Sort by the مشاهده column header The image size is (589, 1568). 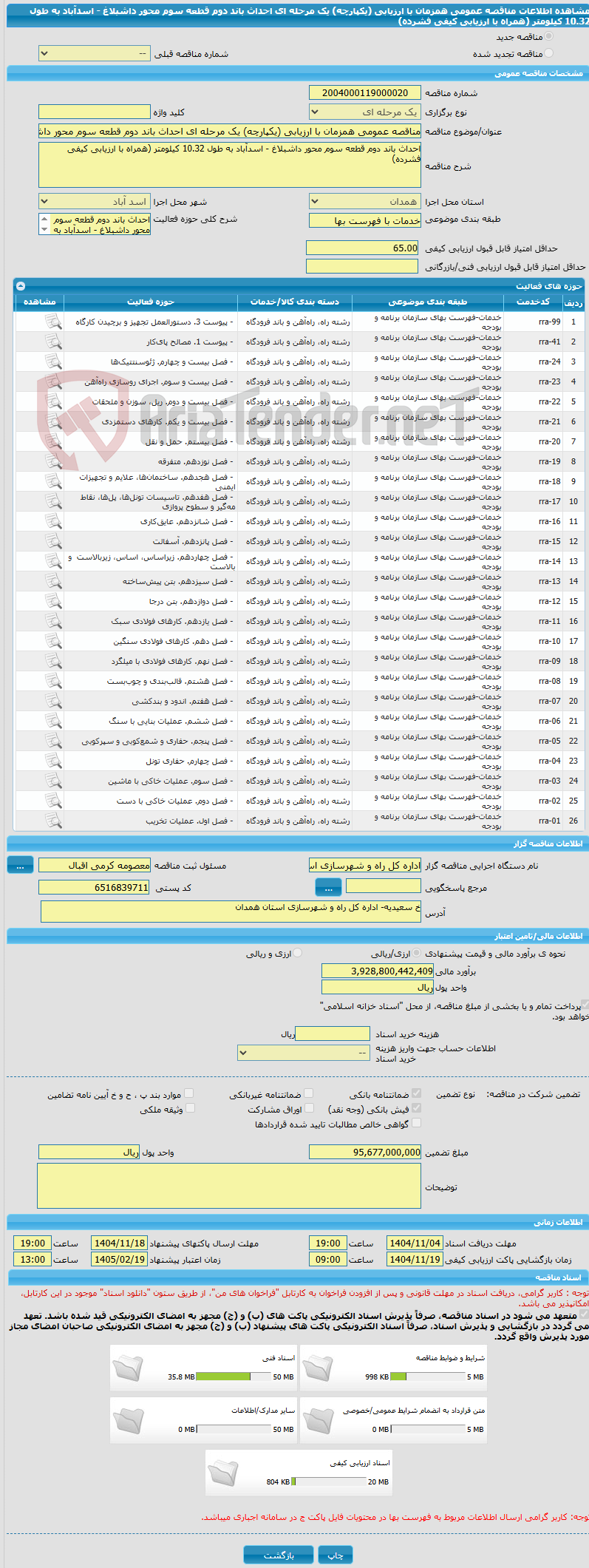coord(40,302)
